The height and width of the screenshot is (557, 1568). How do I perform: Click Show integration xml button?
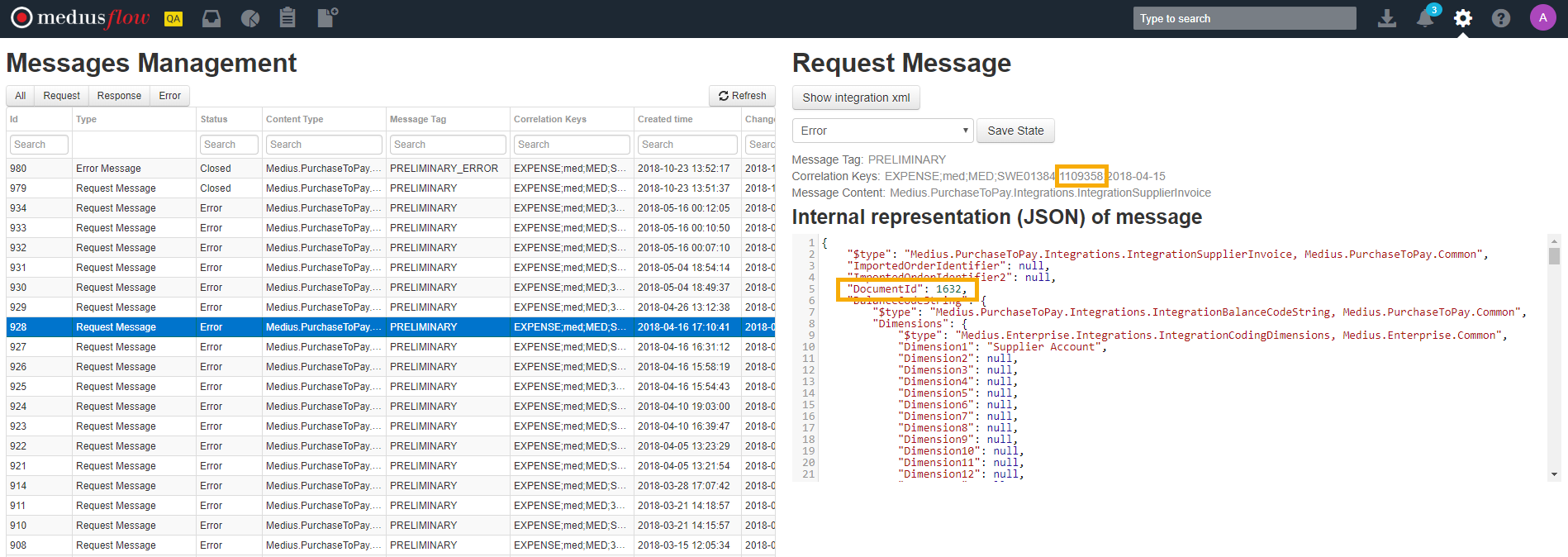coord(856,98)
